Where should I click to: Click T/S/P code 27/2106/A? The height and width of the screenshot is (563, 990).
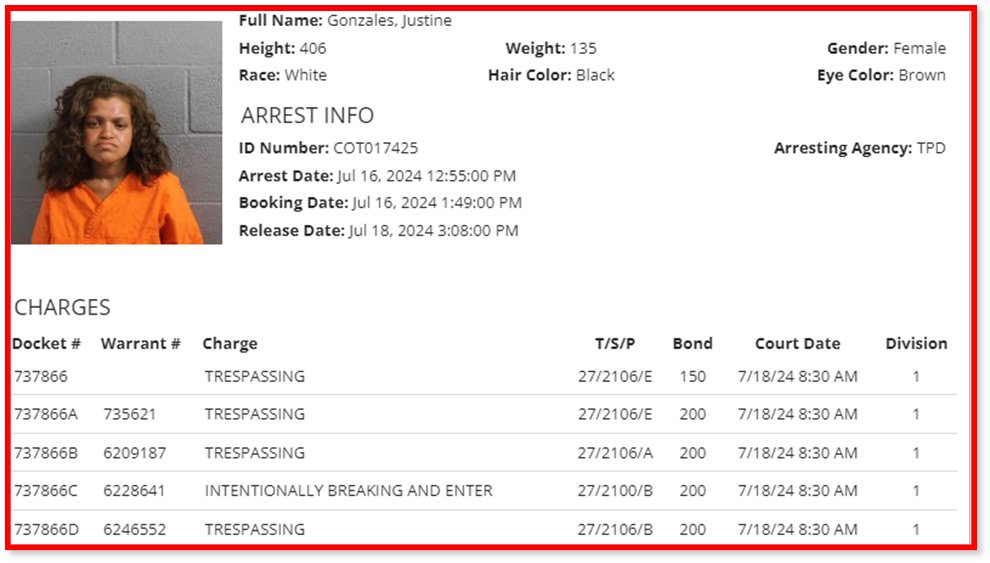pos(615,453)
